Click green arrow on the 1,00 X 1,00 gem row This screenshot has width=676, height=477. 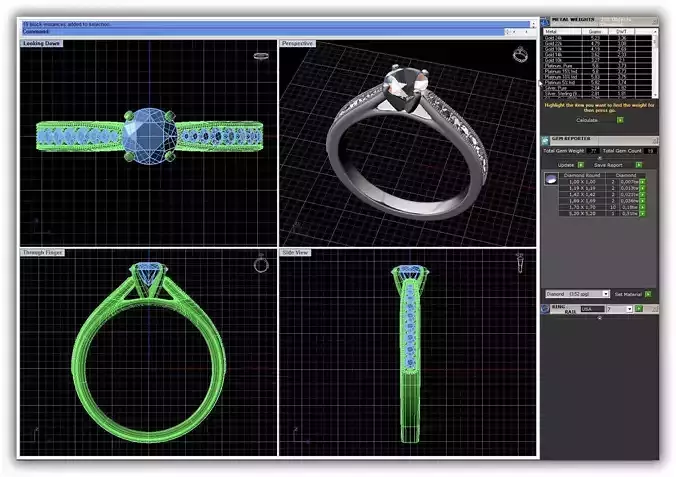coord(643,182)
